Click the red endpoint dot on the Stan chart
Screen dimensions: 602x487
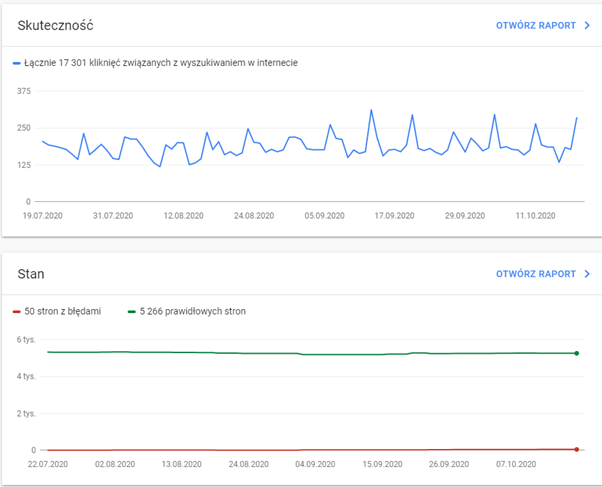(576, 449)
